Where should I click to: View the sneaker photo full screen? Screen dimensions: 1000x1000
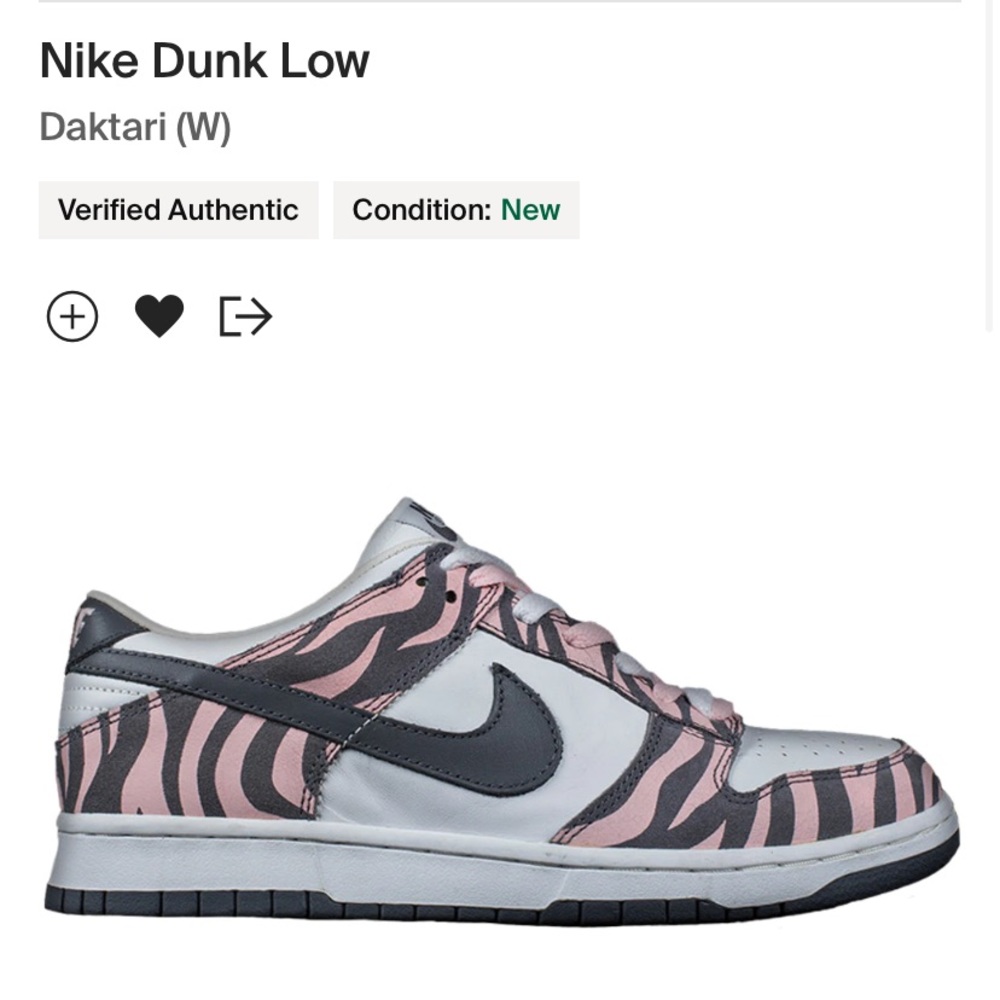[x=500, y=700]
